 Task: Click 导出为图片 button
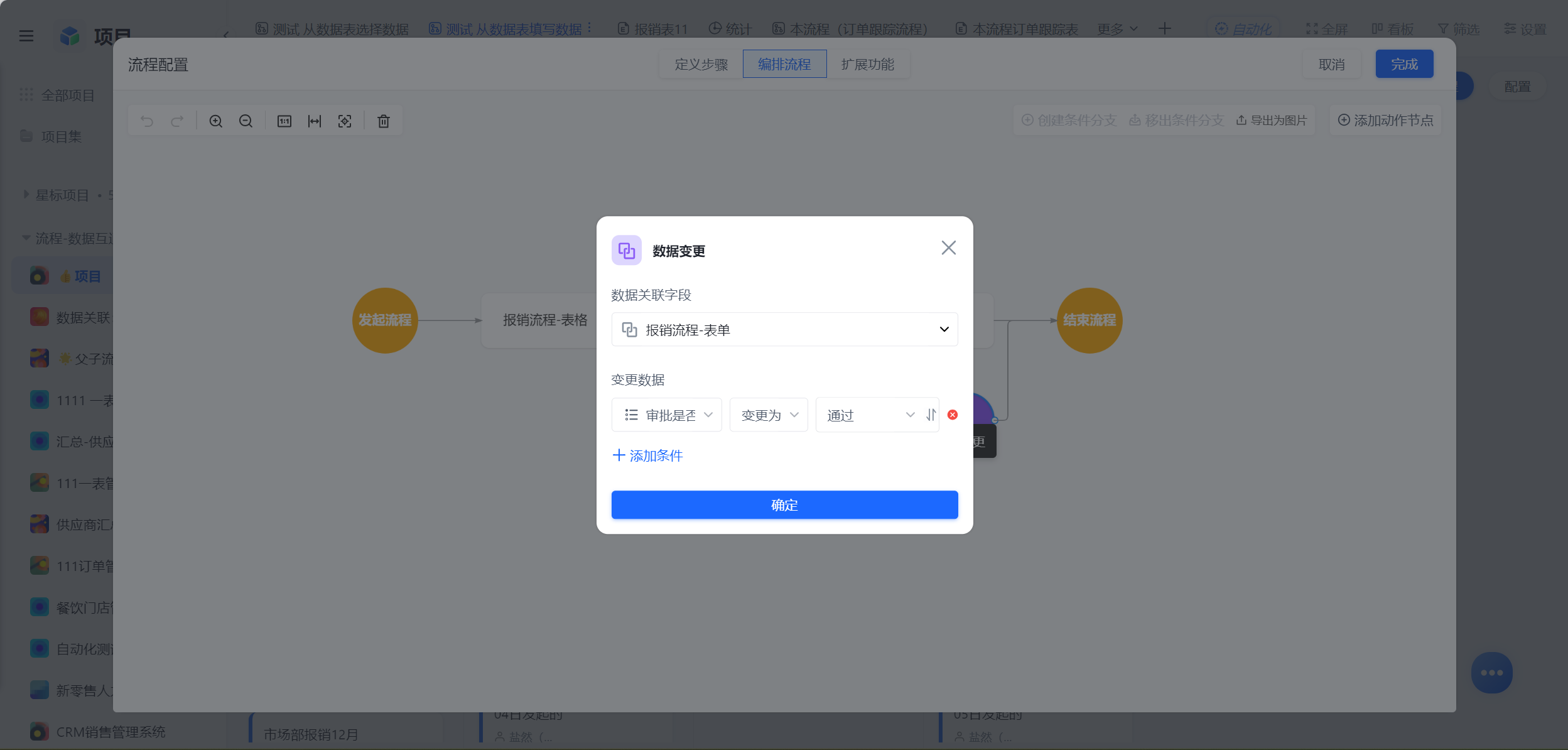pos(1272,120)
